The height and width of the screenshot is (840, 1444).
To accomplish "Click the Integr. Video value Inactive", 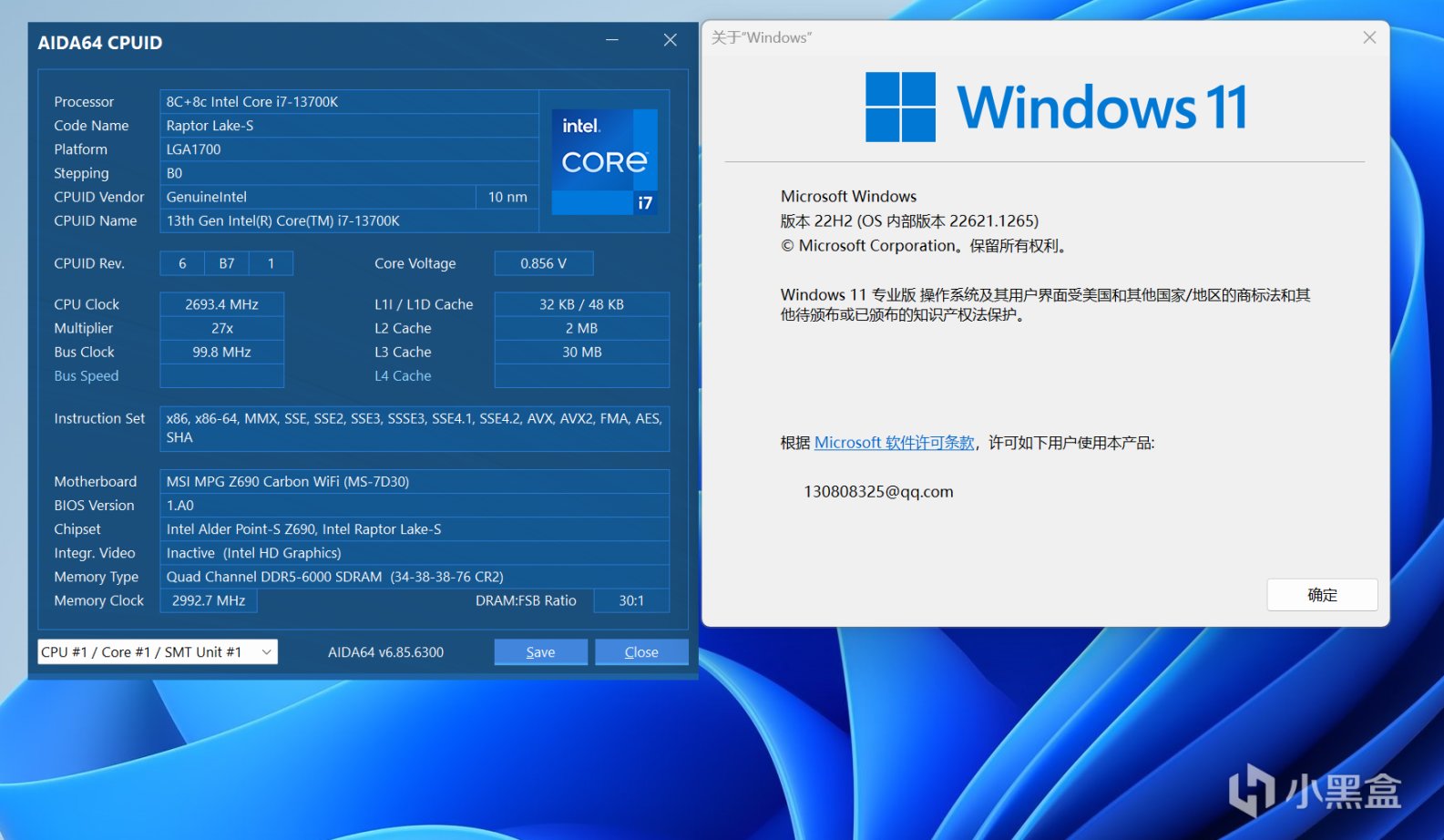I will click(x=415, y=553).
